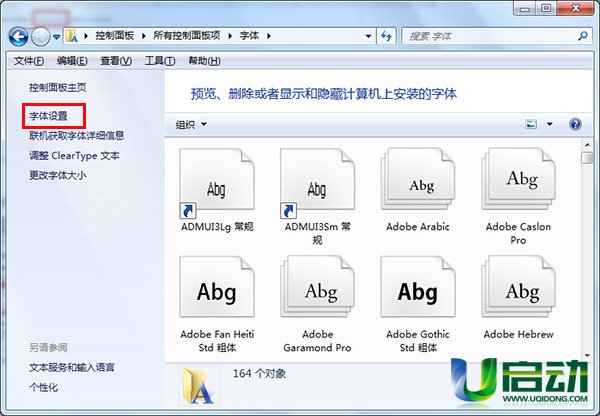Click the Fonts folder icon in address bar

click(x=72, y=36)
